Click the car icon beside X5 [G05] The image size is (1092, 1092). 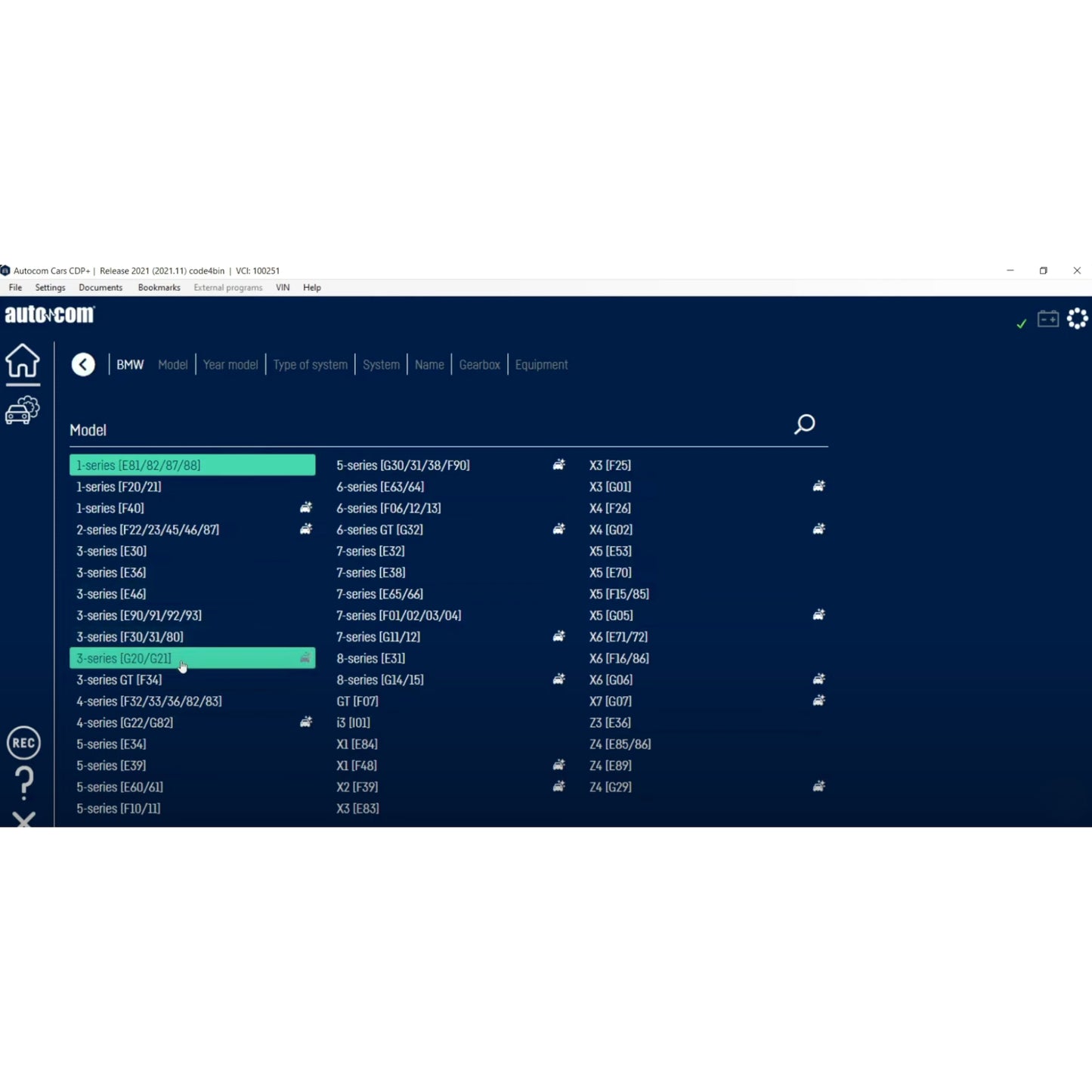(x=819, y=615)
